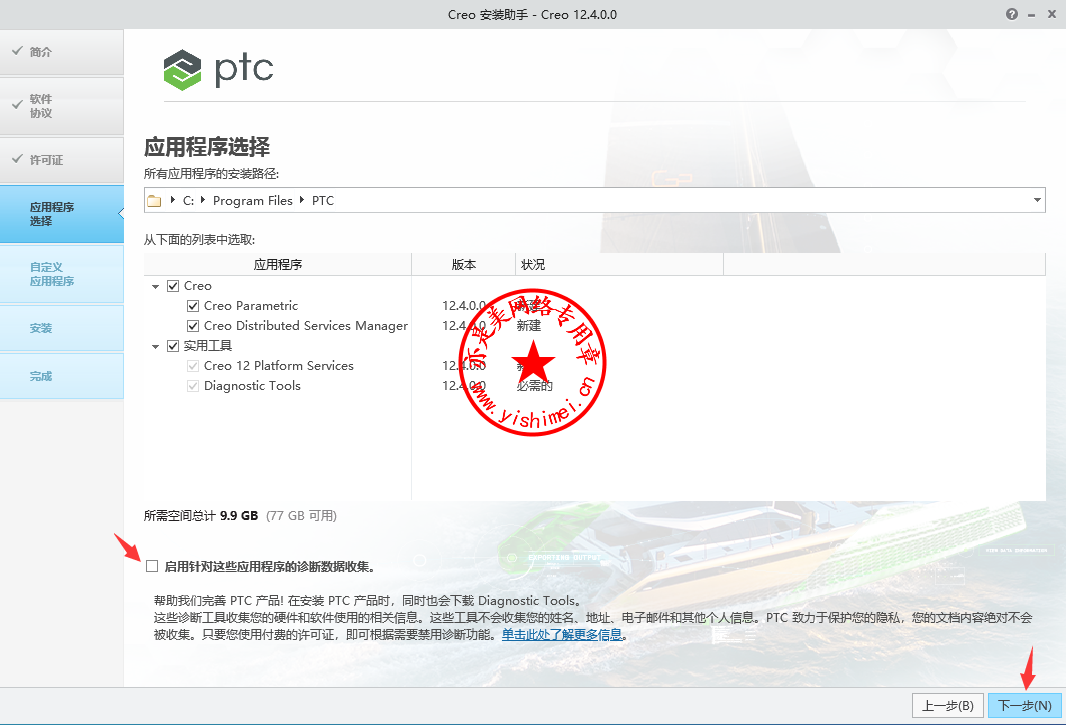Go to the 软件协议 step
1066x725 pixels.
click(x=62, y=106)
